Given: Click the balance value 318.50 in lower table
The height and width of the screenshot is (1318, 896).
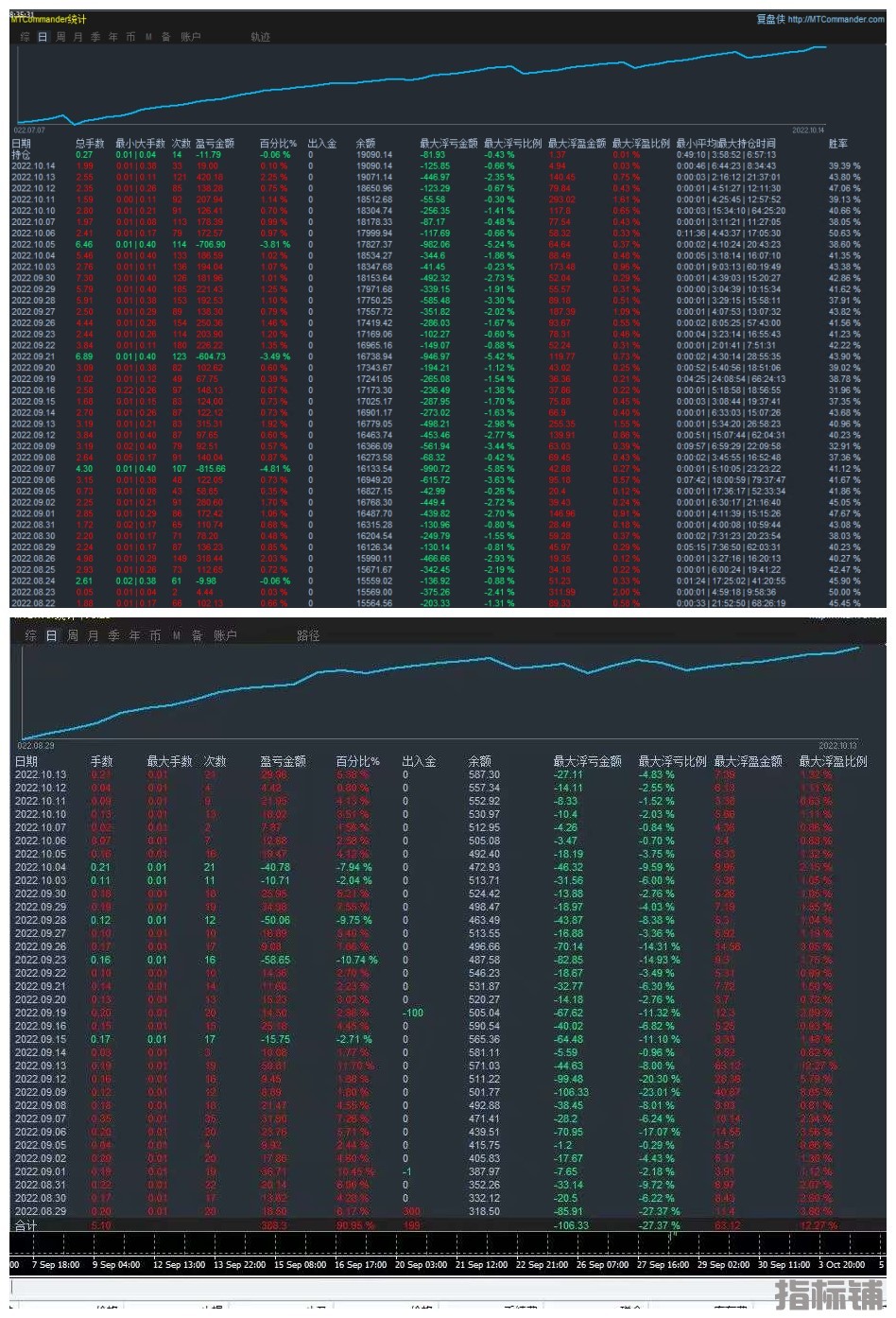Looking at the screenshot, I should click(x=484, y=1211).
